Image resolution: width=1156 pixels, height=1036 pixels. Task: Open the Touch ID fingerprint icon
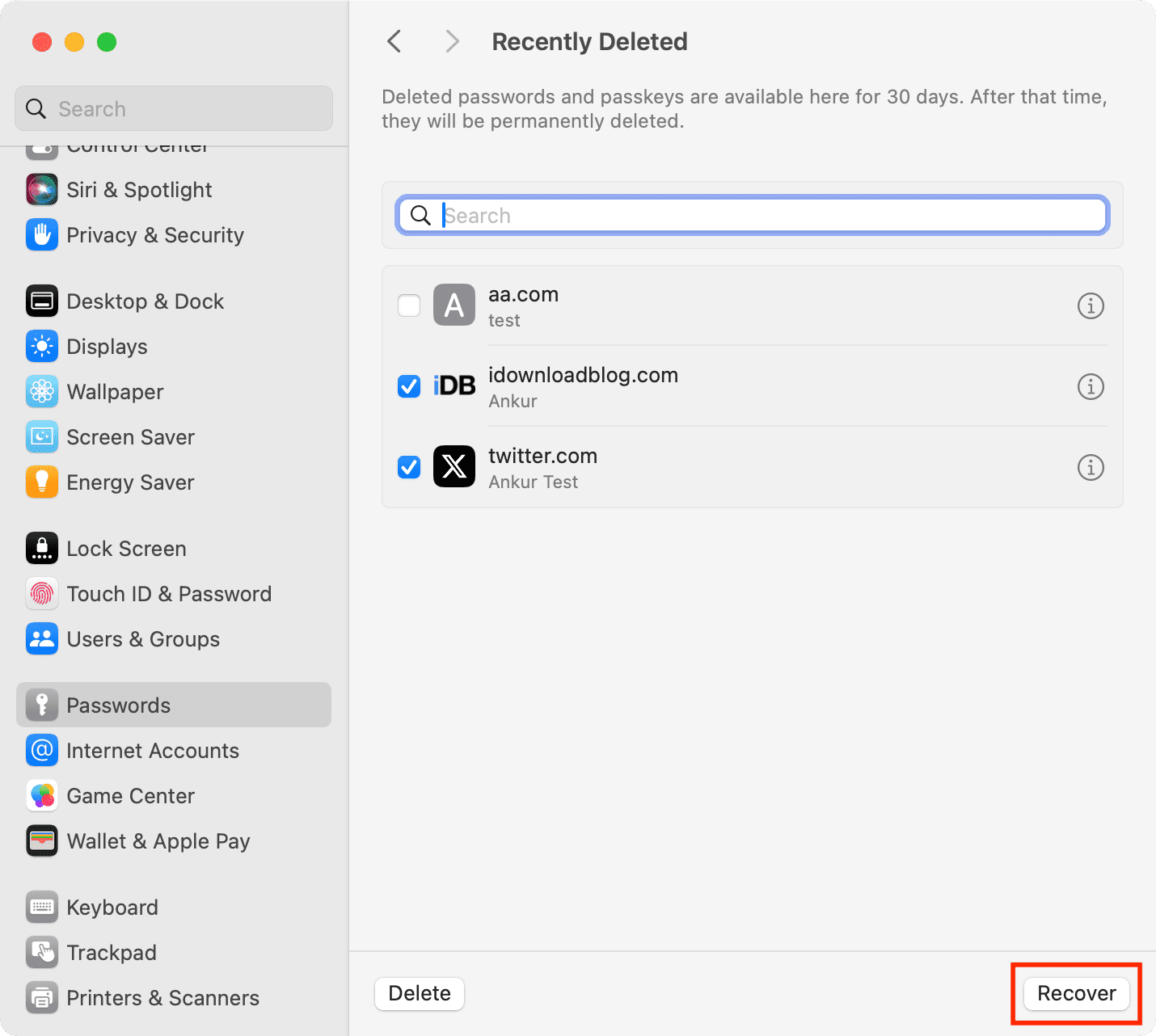point(42,594)
